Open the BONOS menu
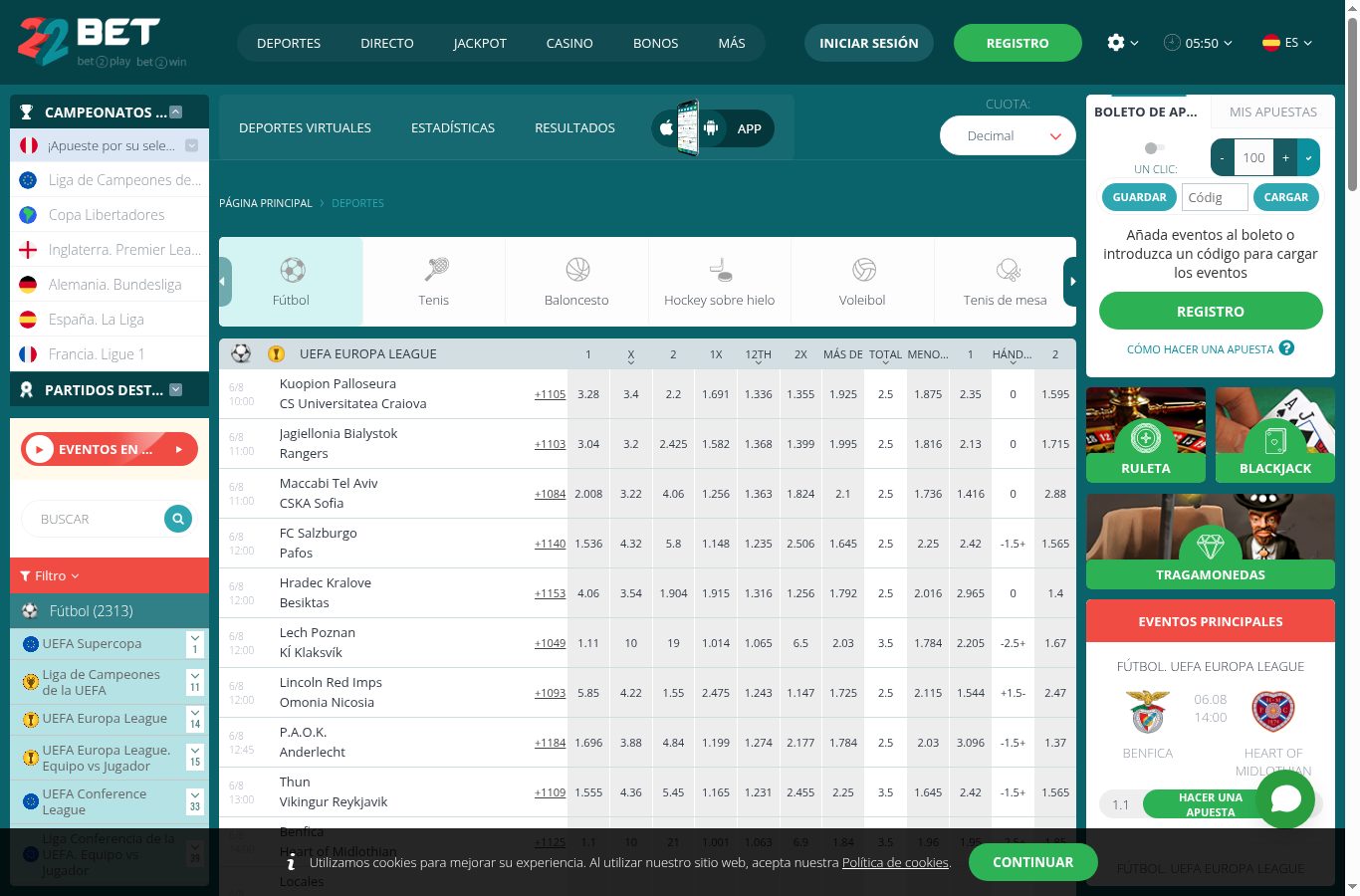Image resolution: width=1360 pixels, height=896 pixels. pyautogui.click(x=656, y=43)
